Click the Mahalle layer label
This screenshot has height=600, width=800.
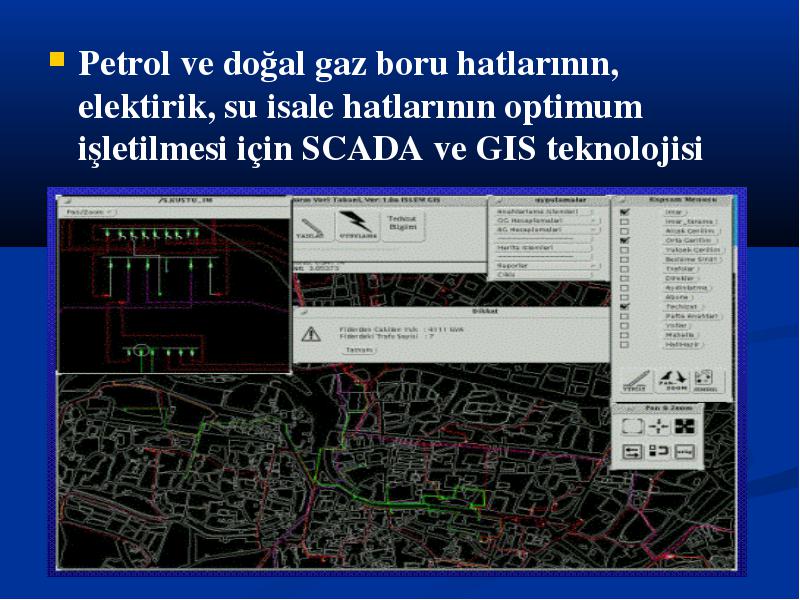tap(680, 335)
